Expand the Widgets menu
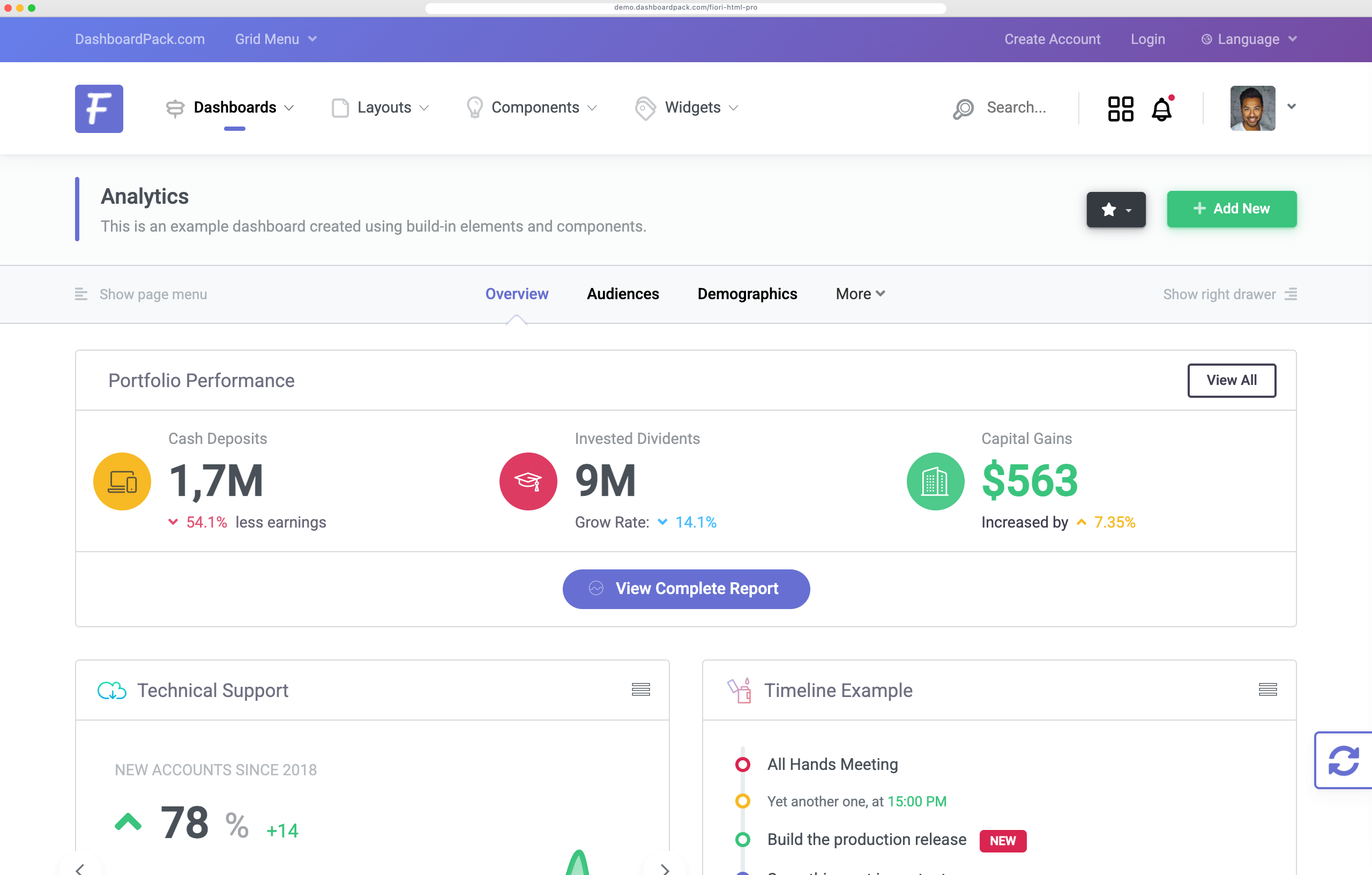 click(687, 108)
